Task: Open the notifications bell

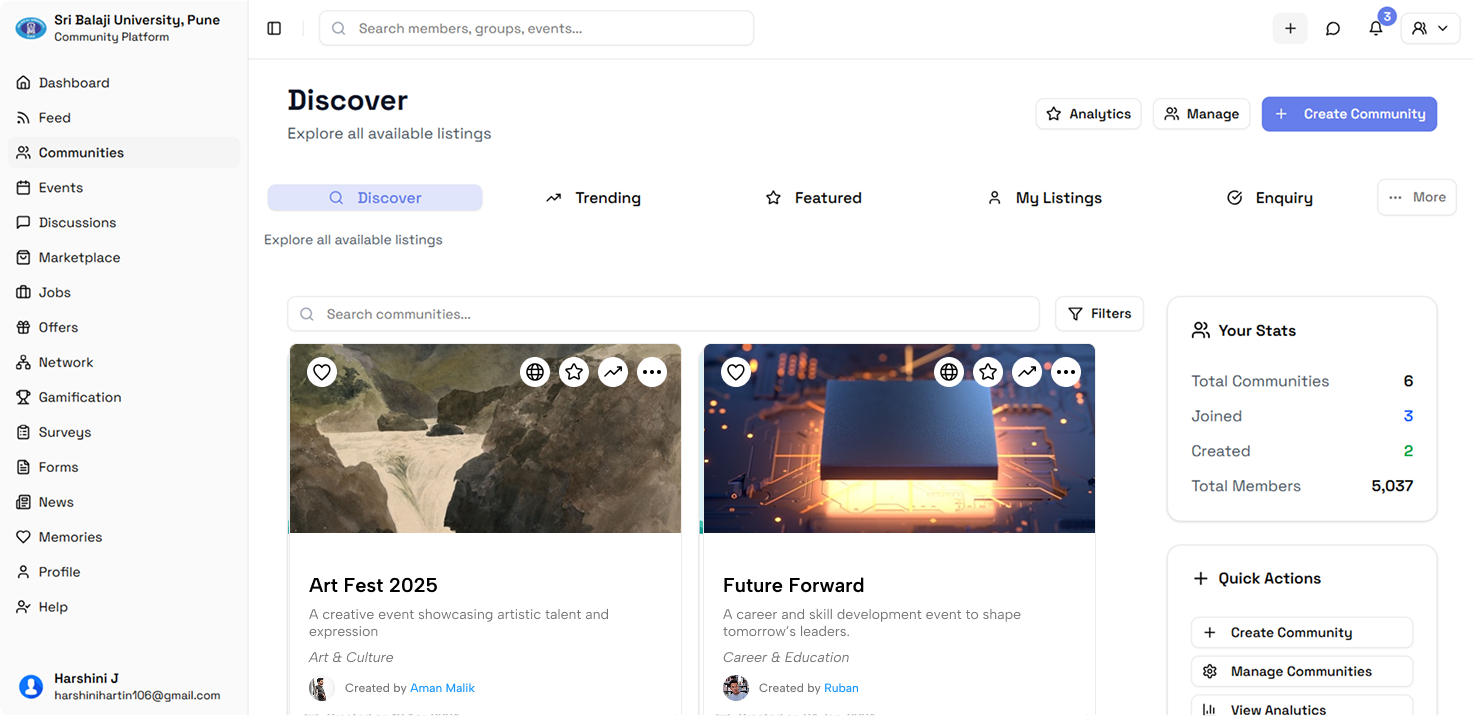Action: [x=1376, y=29]
